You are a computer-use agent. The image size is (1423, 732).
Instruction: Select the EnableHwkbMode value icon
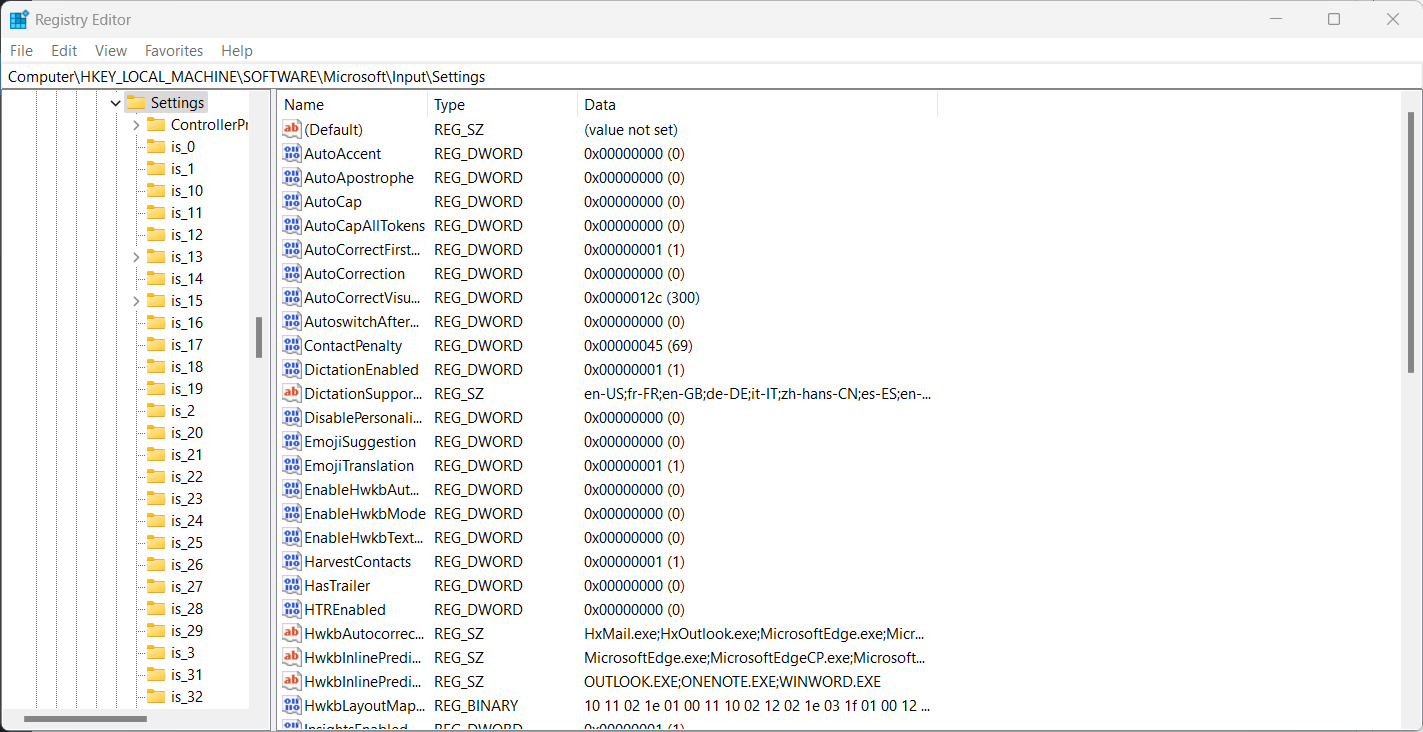292,513
